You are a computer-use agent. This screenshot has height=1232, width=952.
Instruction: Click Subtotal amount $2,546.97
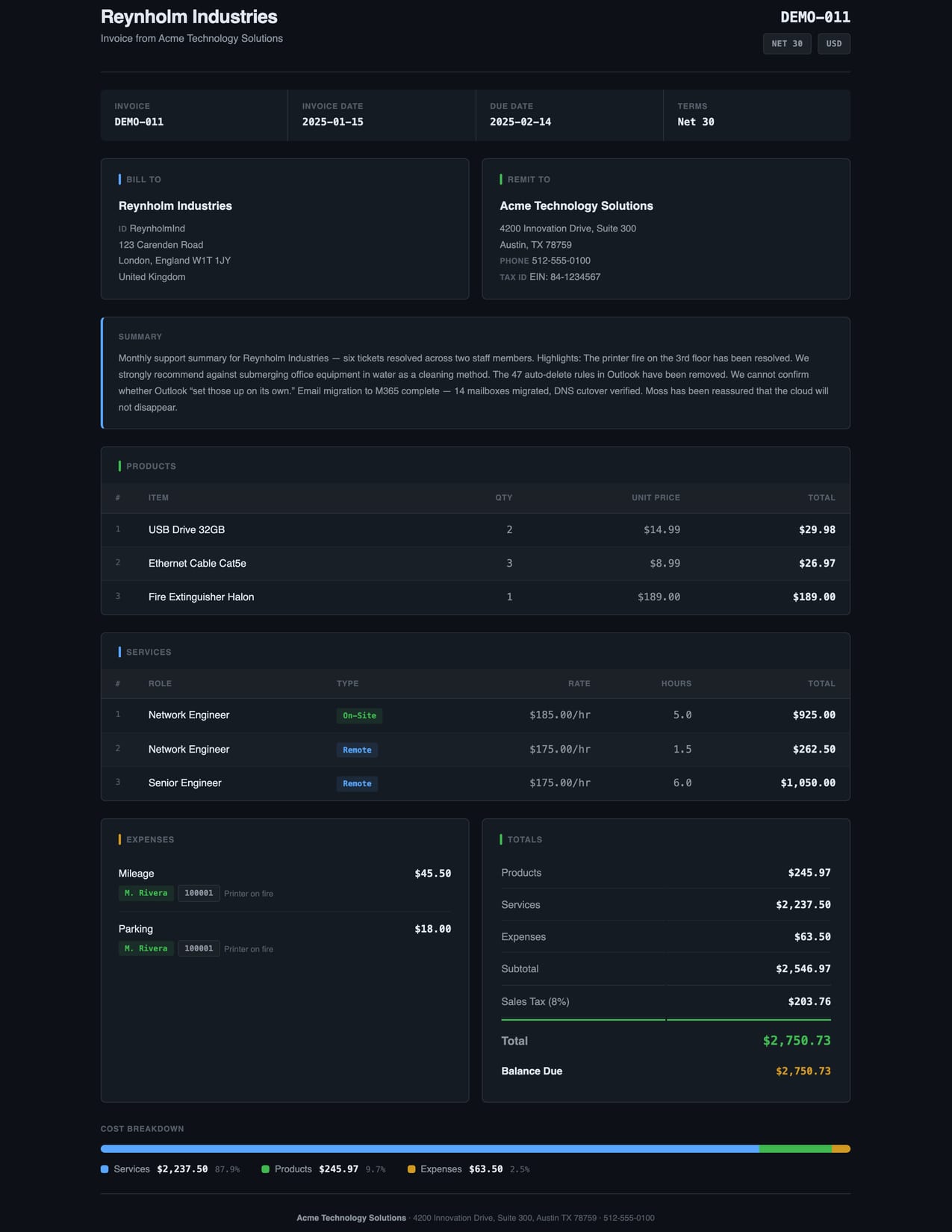[803, 968]
